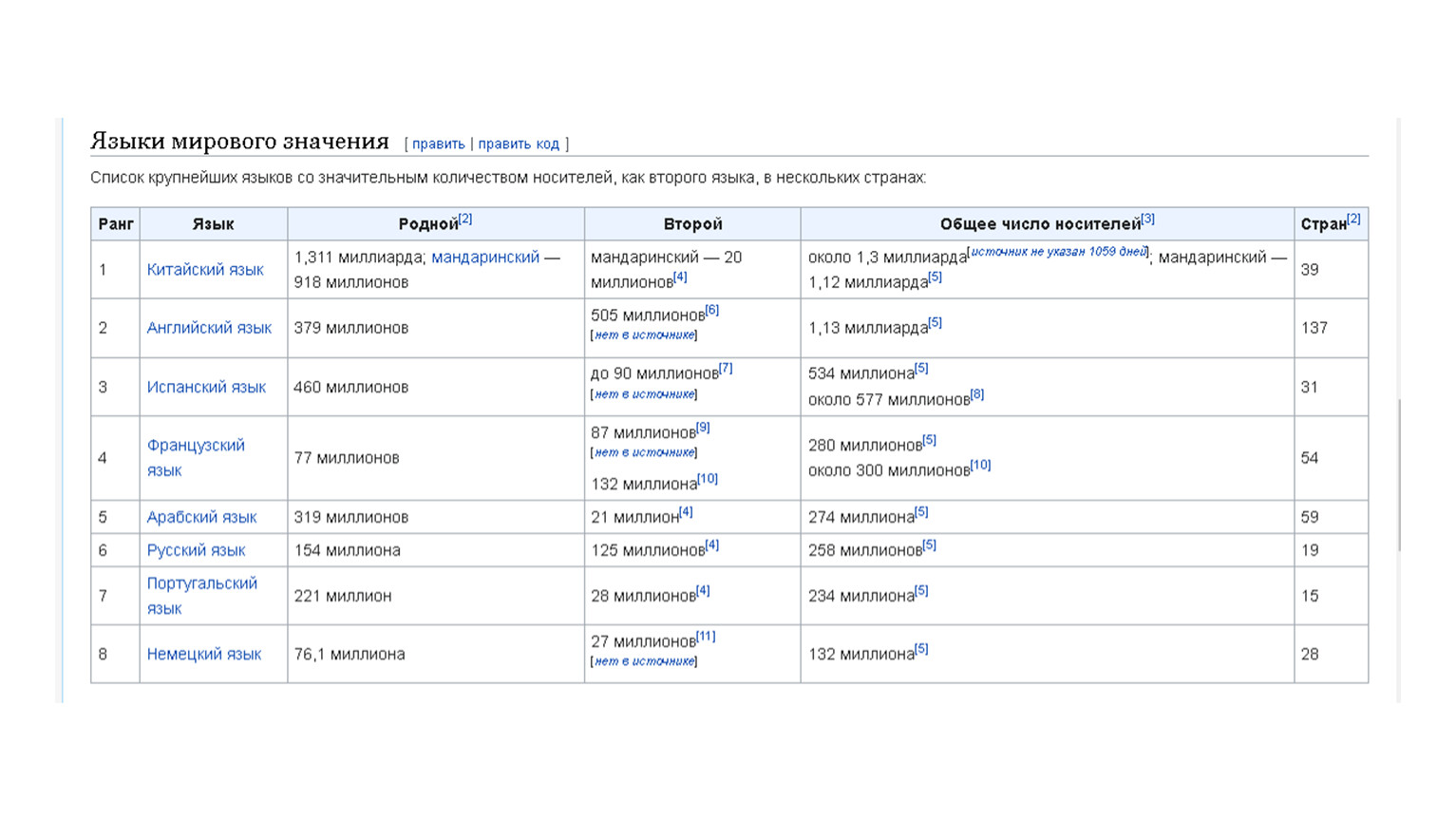Click the 'Второй' column header

coord(692,224)
